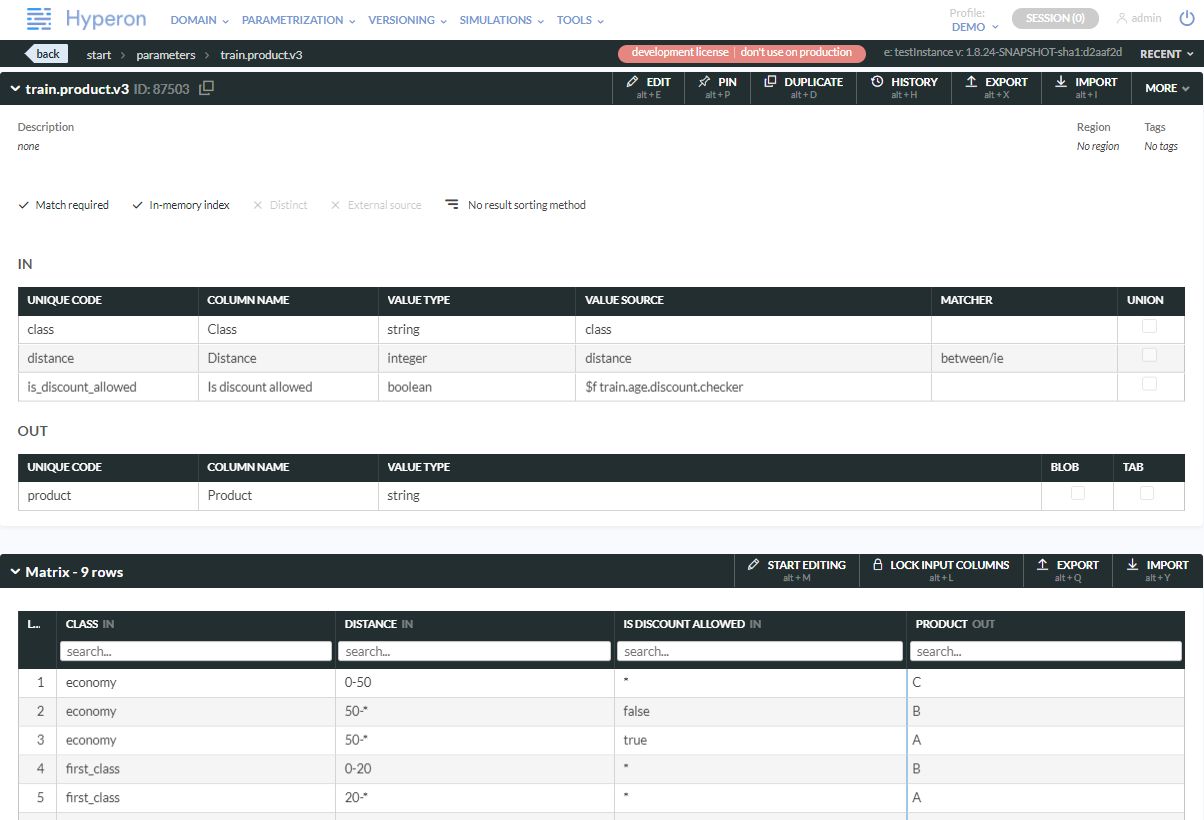Expand the MORE actions dropdown

click(1167, 88)
